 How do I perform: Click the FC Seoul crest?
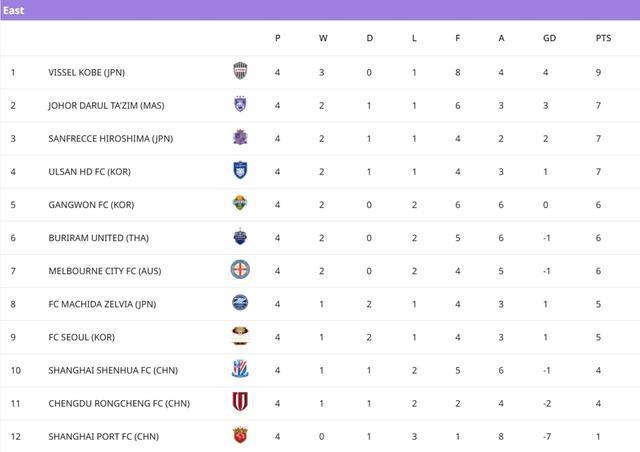[240, 336]
